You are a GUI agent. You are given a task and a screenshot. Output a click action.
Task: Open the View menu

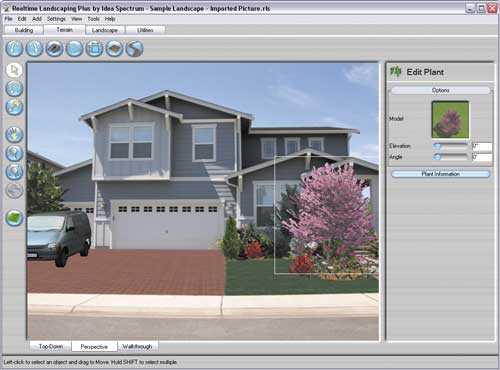tap(76, 19)
